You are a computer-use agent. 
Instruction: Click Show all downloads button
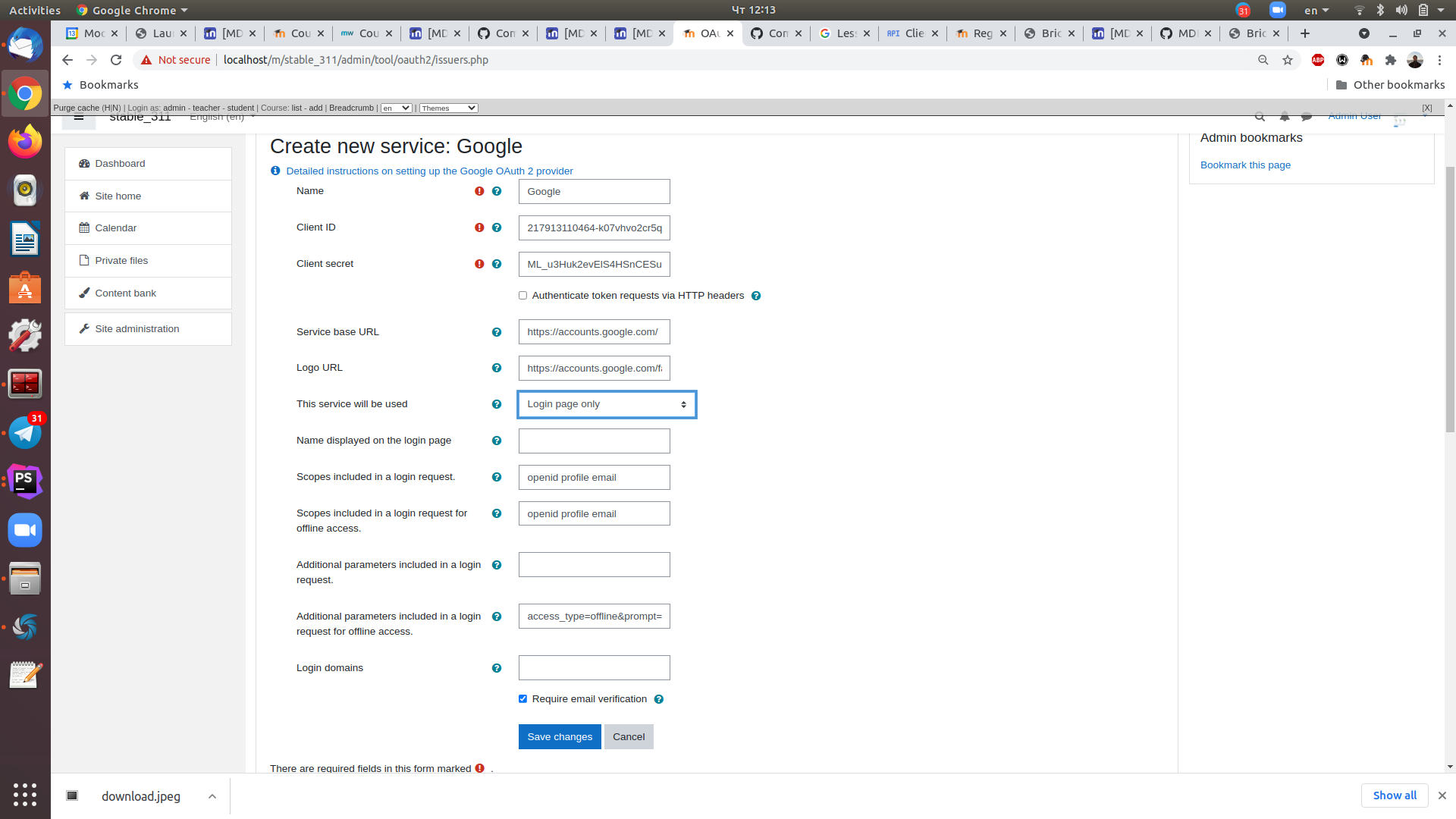pos(1395,795)
